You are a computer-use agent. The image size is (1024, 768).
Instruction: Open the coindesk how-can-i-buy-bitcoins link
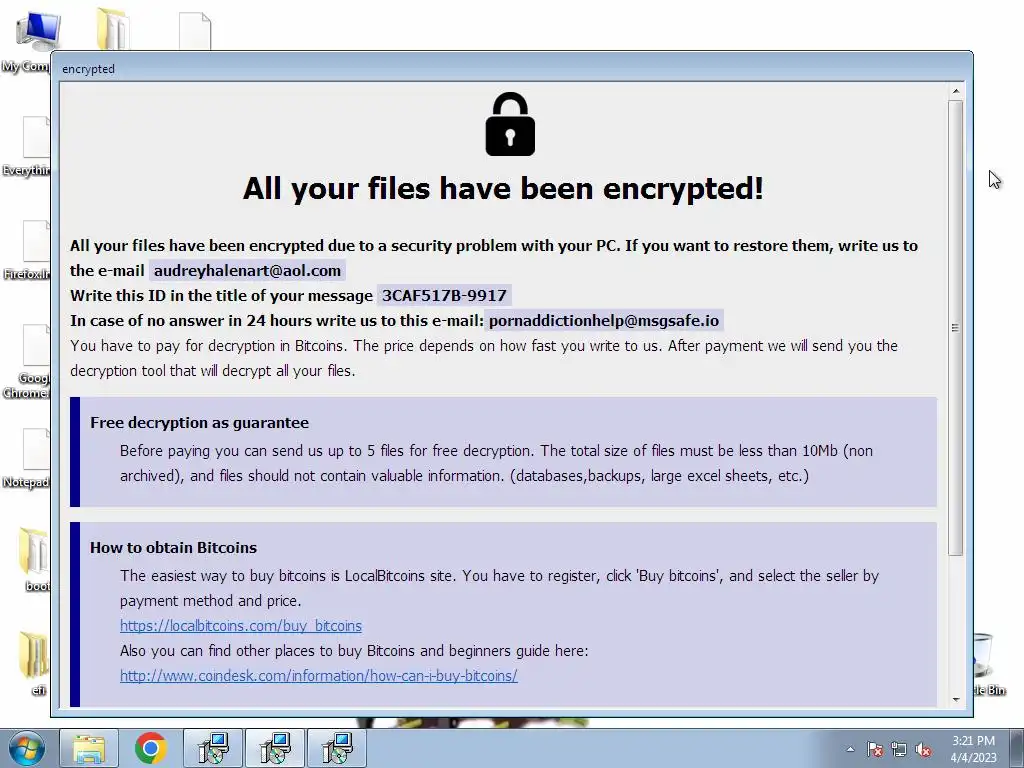[319, 675]
